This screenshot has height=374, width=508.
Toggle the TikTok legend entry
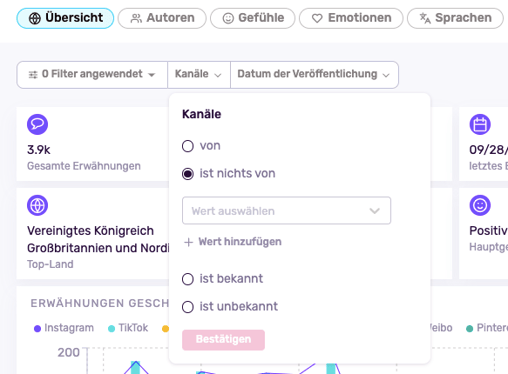(128, 328)
